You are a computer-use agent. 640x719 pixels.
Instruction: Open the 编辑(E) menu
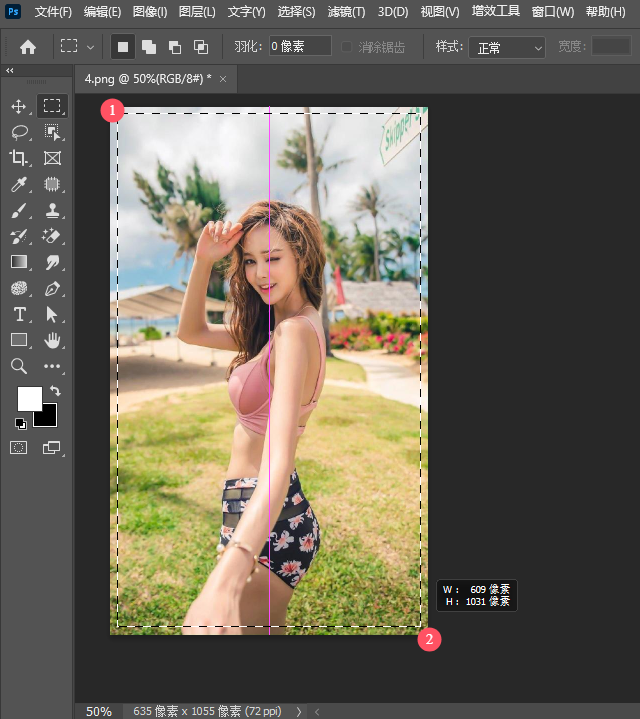103,11
